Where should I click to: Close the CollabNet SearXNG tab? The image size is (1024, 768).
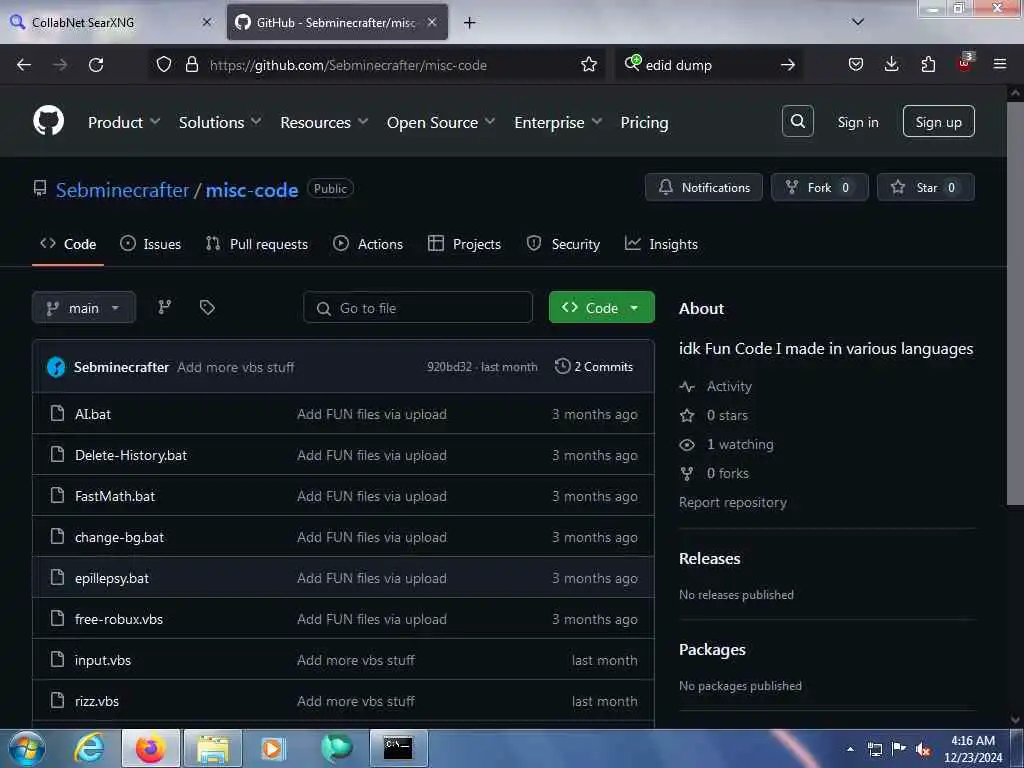tap(206, 22)
